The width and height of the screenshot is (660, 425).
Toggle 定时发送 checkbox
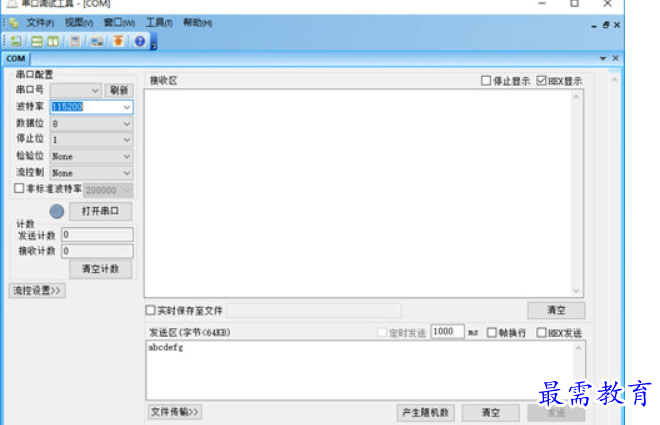[382, 333]
